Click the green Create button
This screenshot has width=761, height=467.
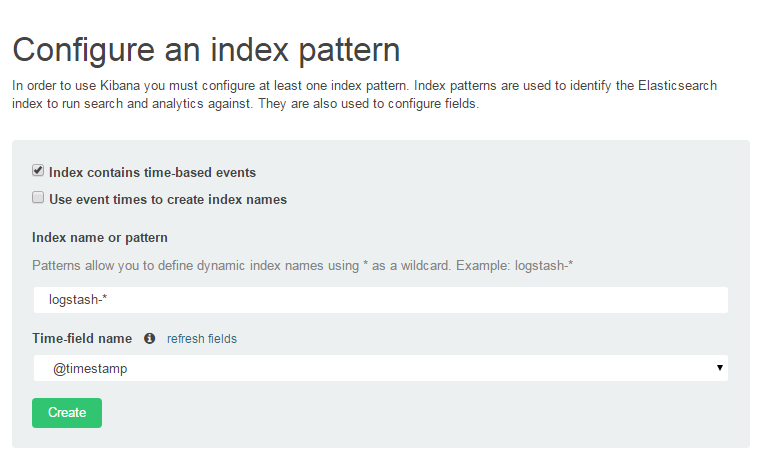coord(67,413)
